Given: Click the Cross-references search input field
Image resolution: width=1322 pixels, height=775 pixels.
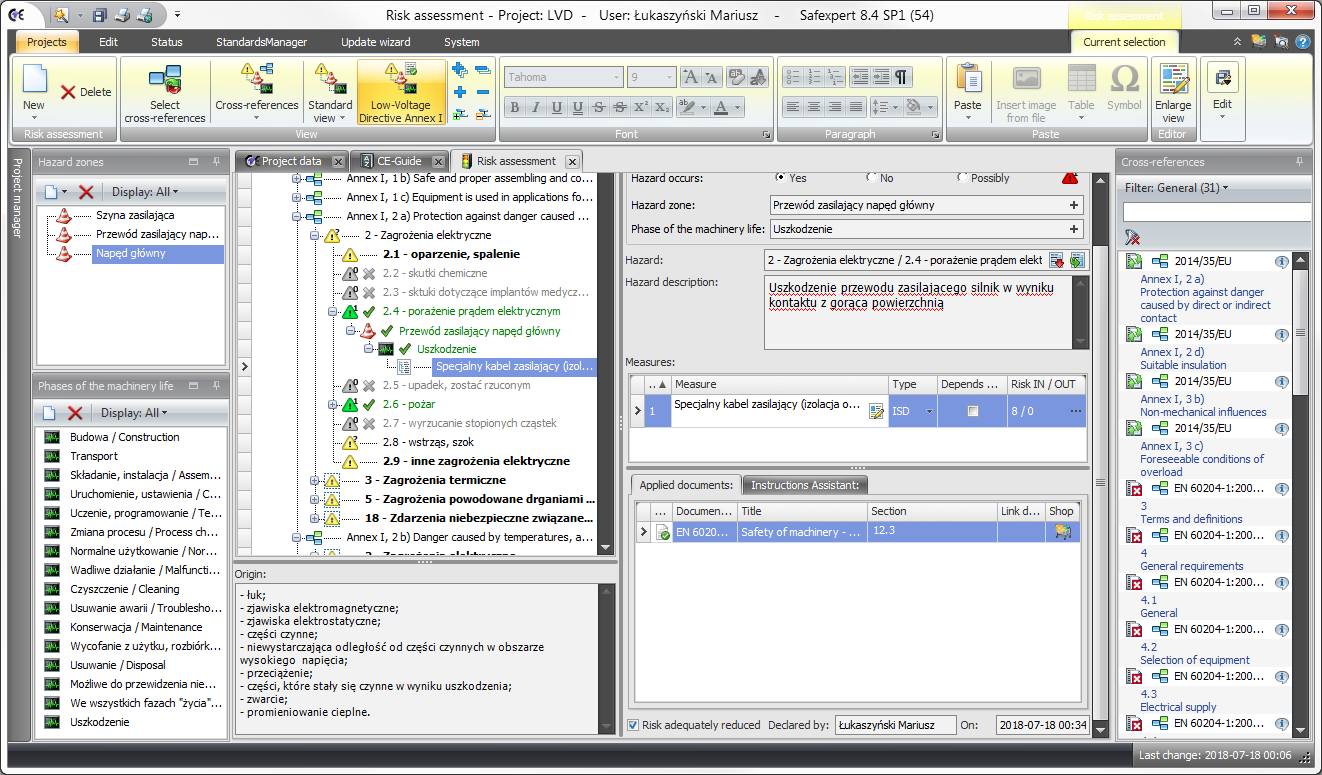Looking at the screenshot, I should point(1215,212).
